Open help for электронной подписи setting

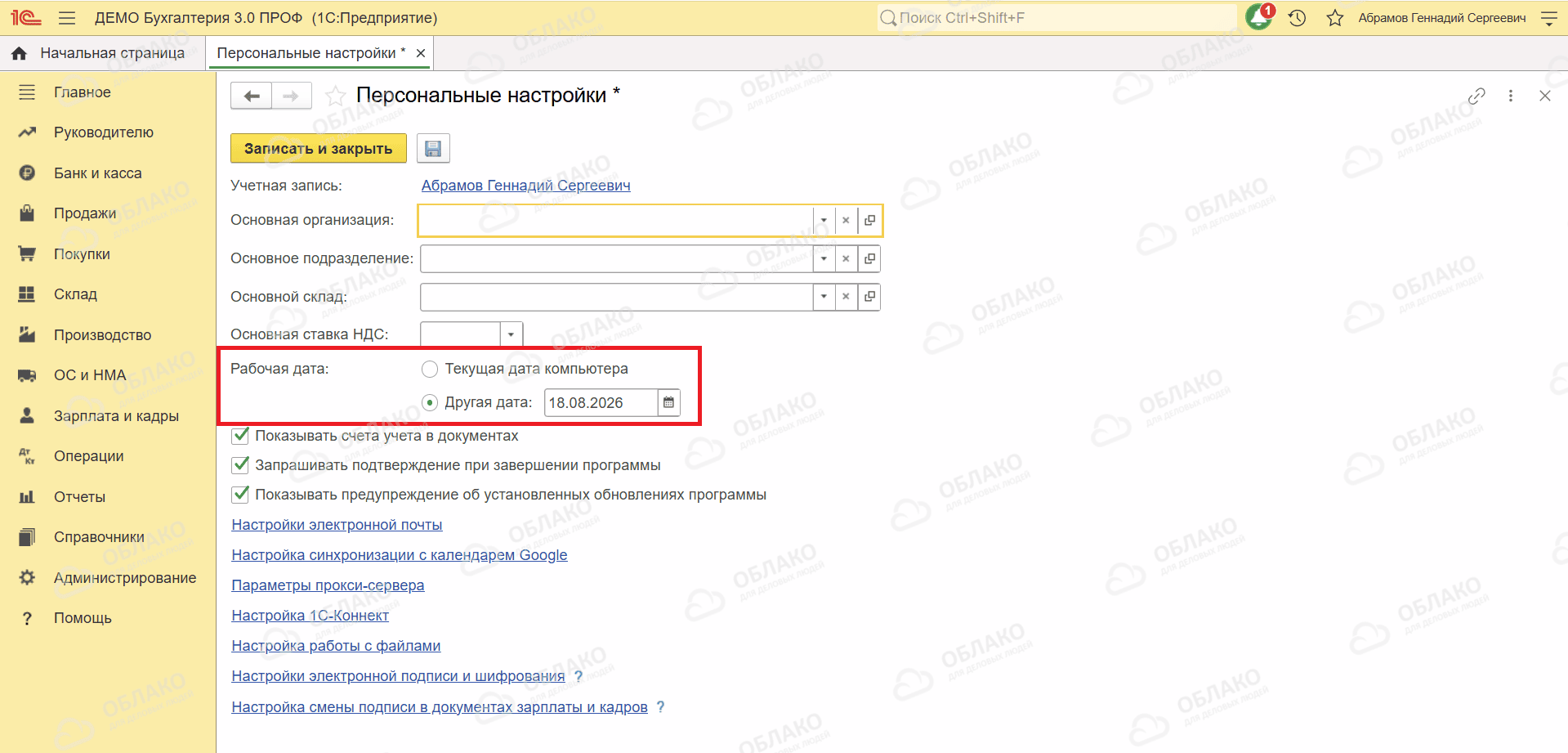[579, 676]
